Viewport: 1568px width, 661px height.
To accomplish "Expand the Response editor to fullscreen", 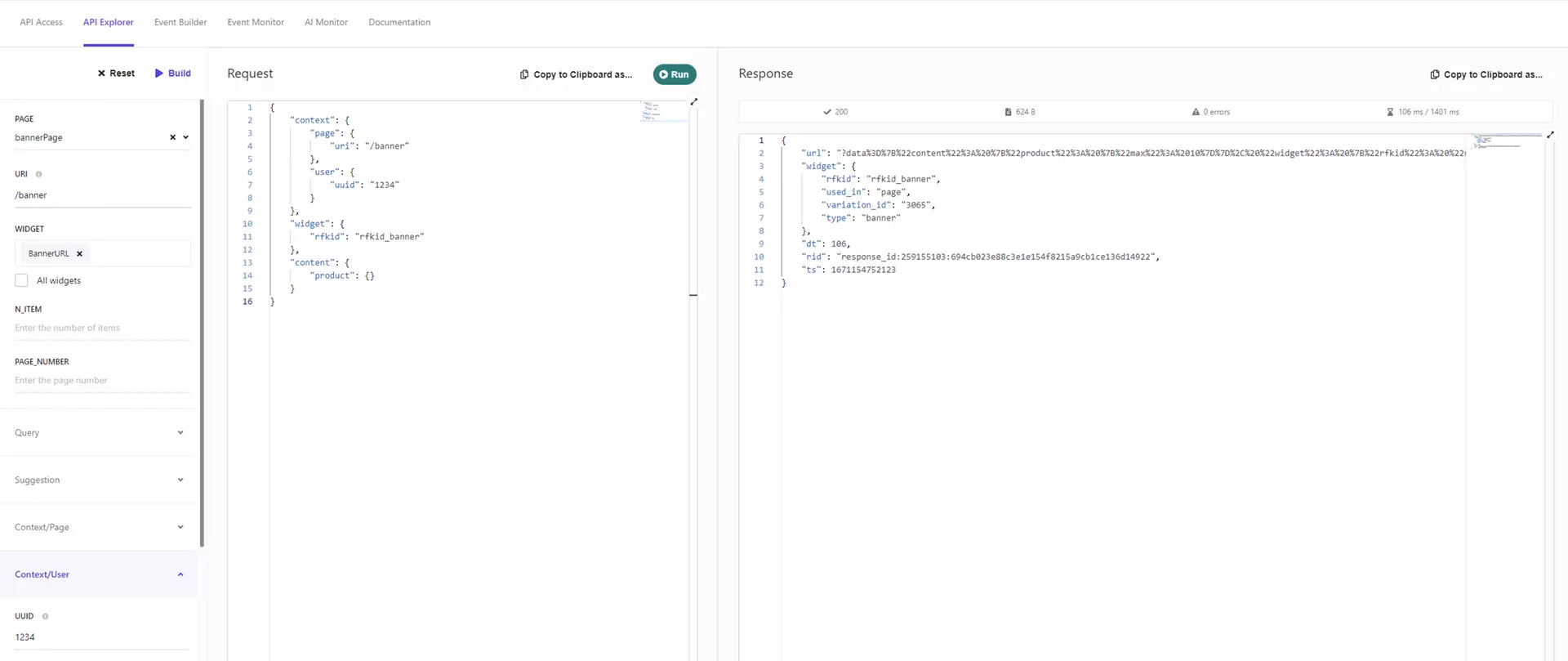I will (1550, 135).
